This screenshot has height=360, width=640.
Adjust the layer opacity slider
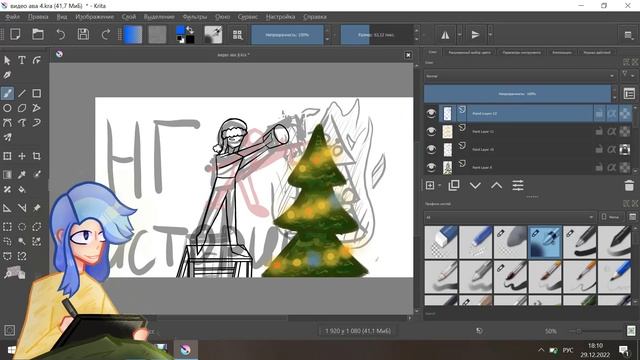point(517,94)
